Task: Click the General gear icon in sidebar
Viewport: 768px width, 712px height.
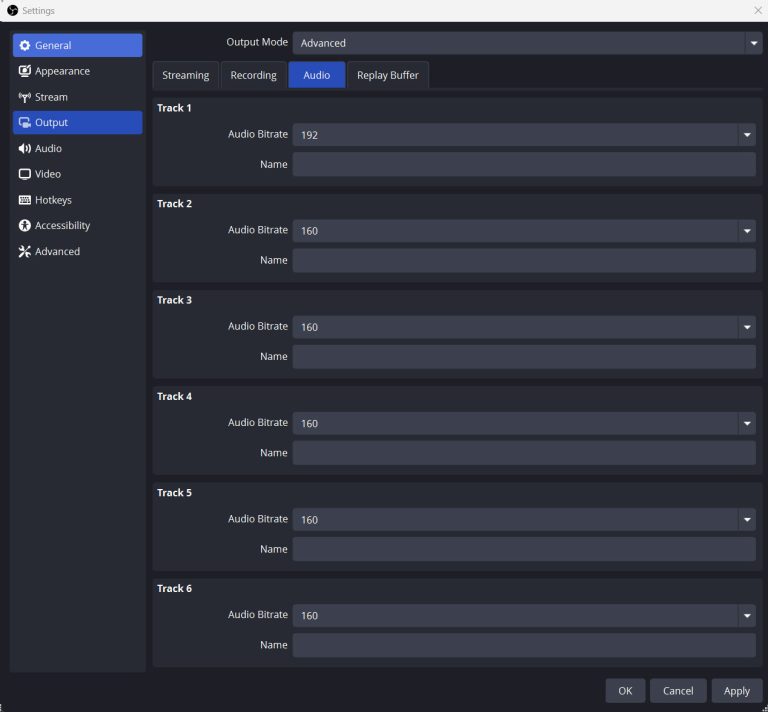Action: 25,46
